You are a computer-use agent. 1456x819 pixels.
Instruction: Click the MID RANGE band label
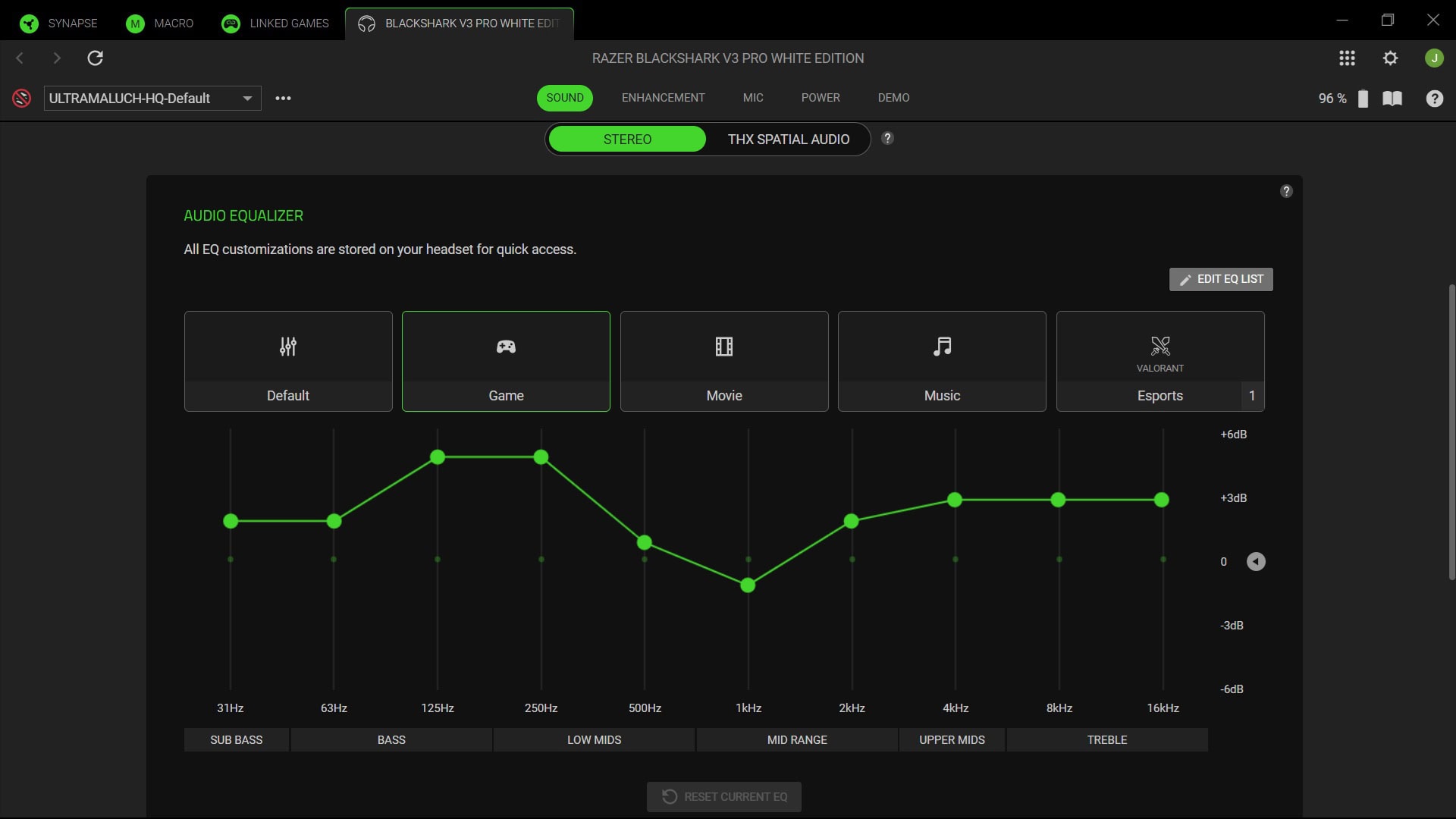pyautogui.click(x=797, y=740)
